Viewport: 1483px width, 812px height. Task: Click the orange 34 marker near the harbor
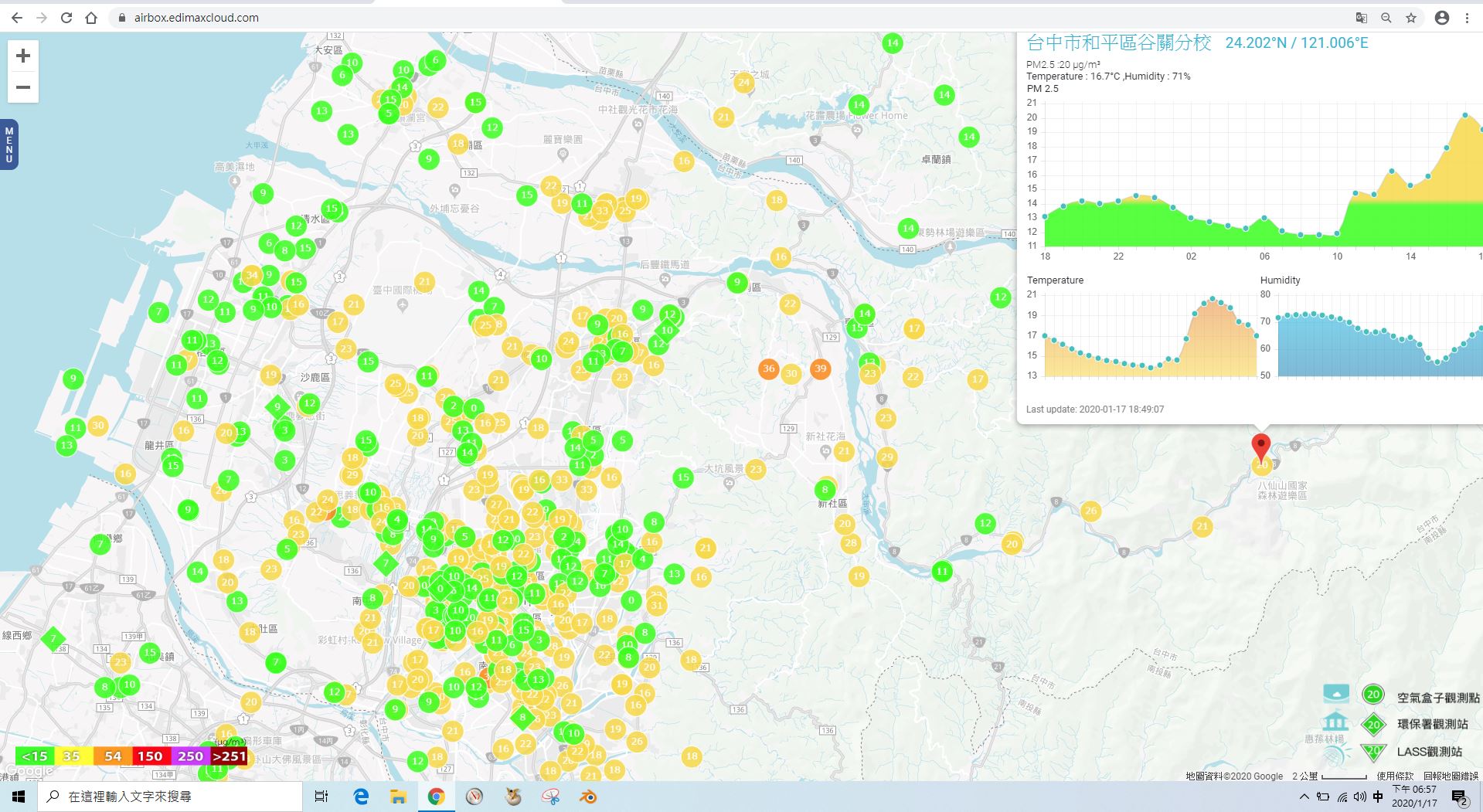pyautogui.click(x=251, y=274)
